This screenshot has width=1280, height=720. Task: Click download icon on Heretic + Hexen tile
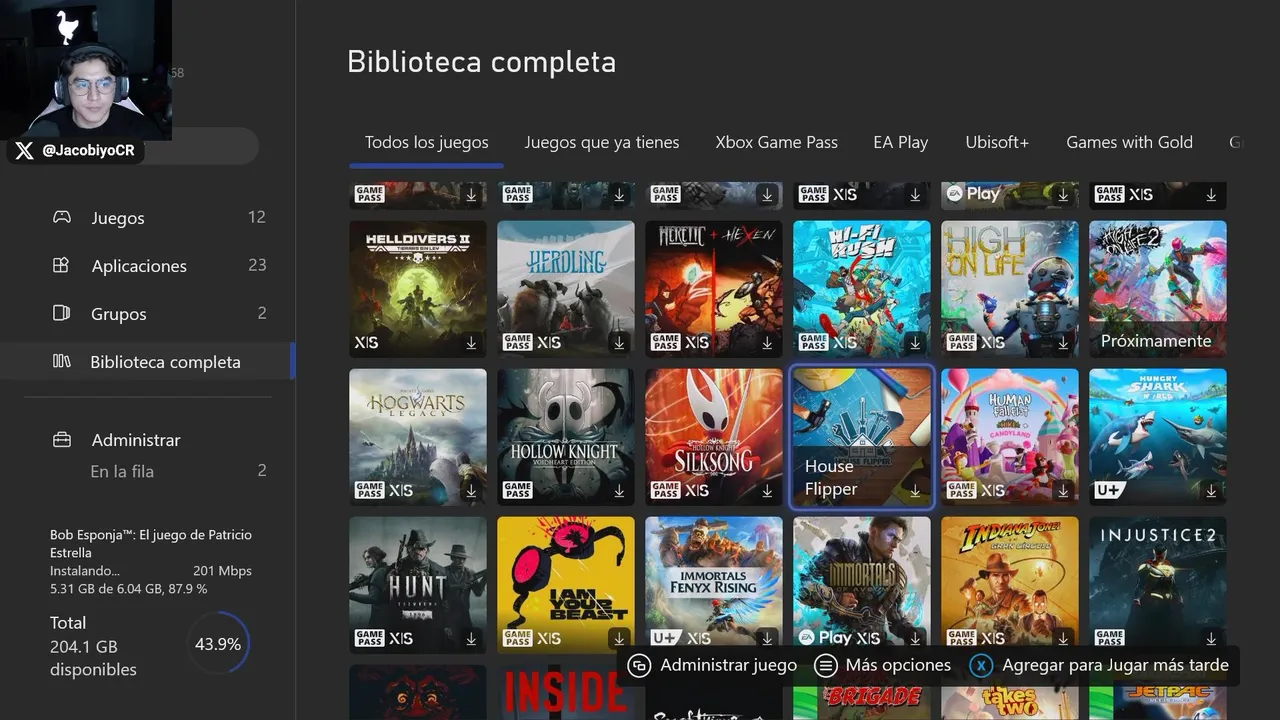click(767, 343)
